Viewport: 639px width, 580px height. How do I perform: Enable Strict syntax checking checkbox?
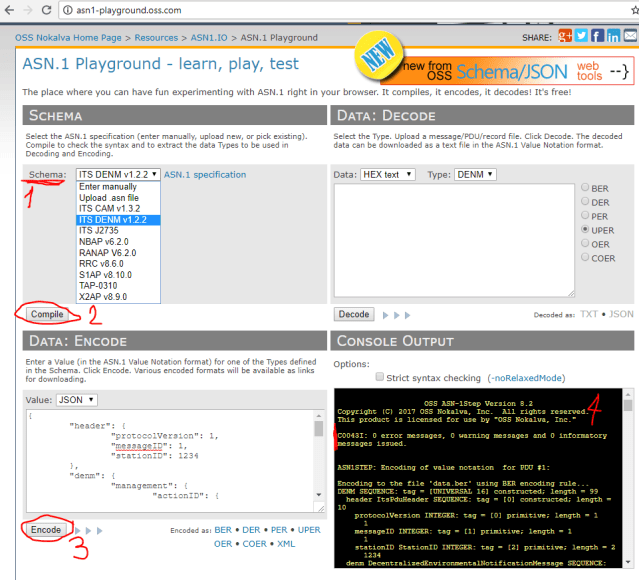[380, 378]
